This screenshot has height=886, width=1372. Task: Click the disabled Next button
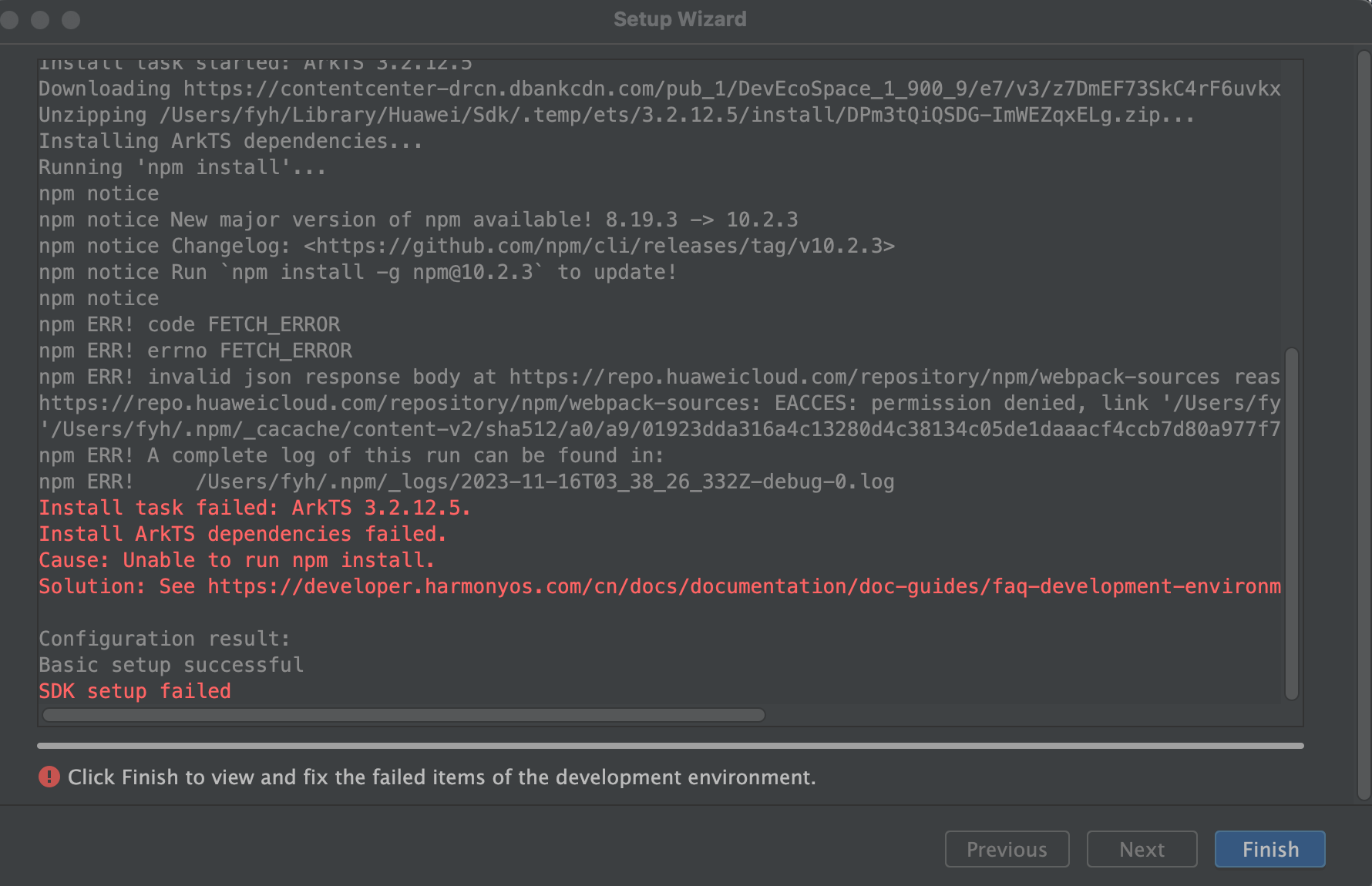1142,849
